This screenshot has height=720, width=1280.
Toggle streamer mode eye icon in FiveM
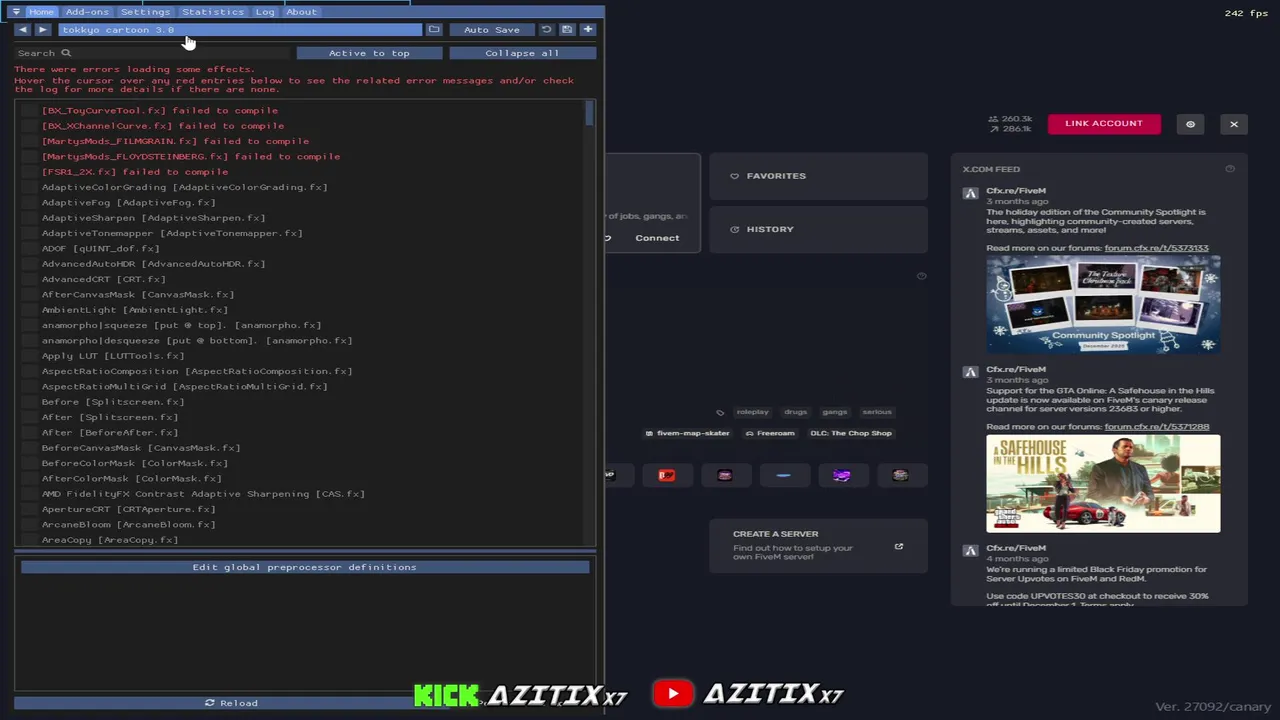pos(1190,124)
